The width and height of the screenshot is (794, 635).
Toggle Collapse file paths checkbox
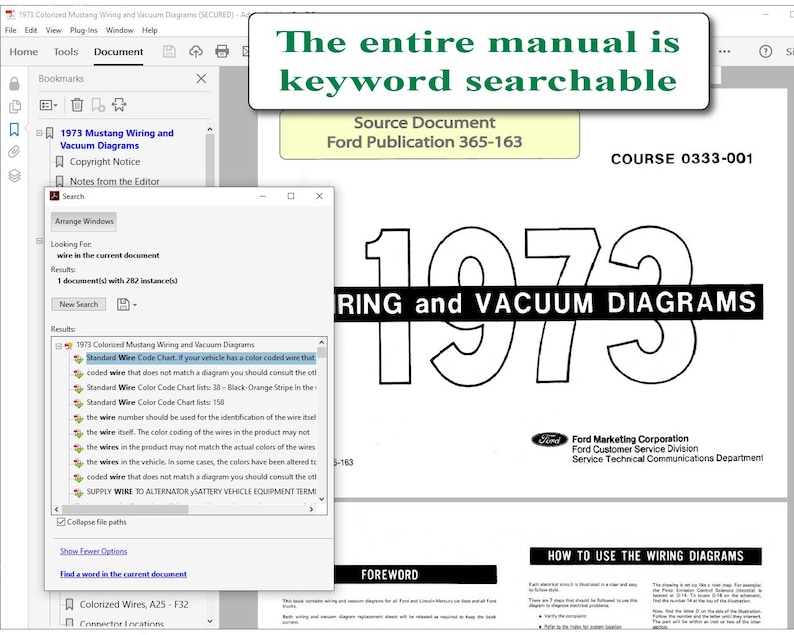pyautogui.click(x=61, y=522)
